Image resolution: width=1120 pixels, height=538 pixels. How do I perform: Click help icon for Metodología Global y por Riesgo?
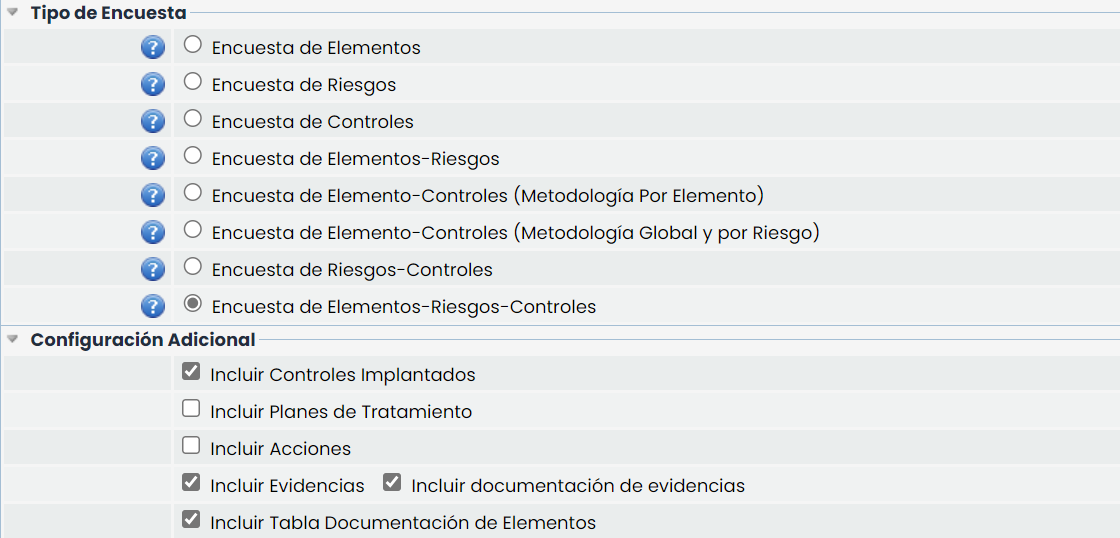click(152, 232)
